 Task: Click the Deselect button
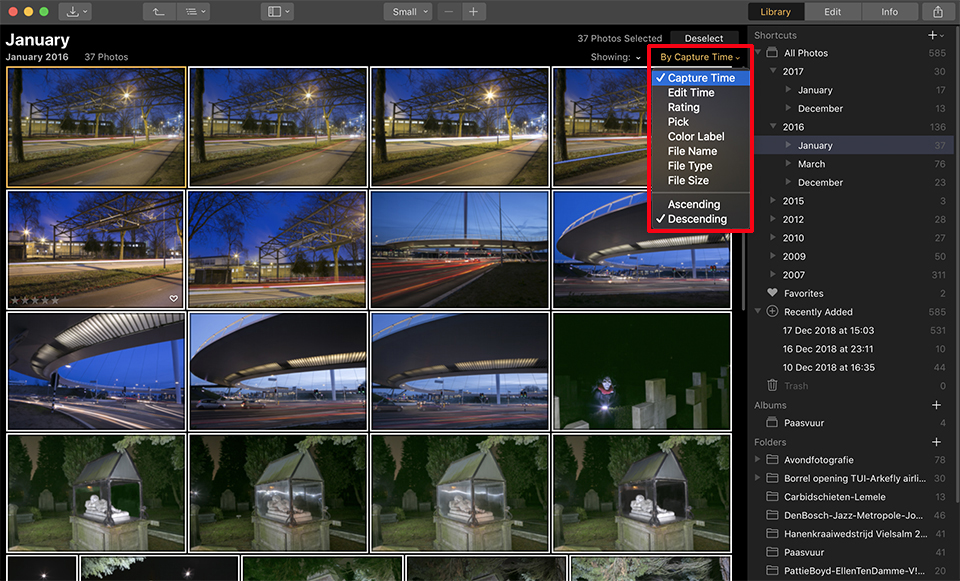click(703, 38)
